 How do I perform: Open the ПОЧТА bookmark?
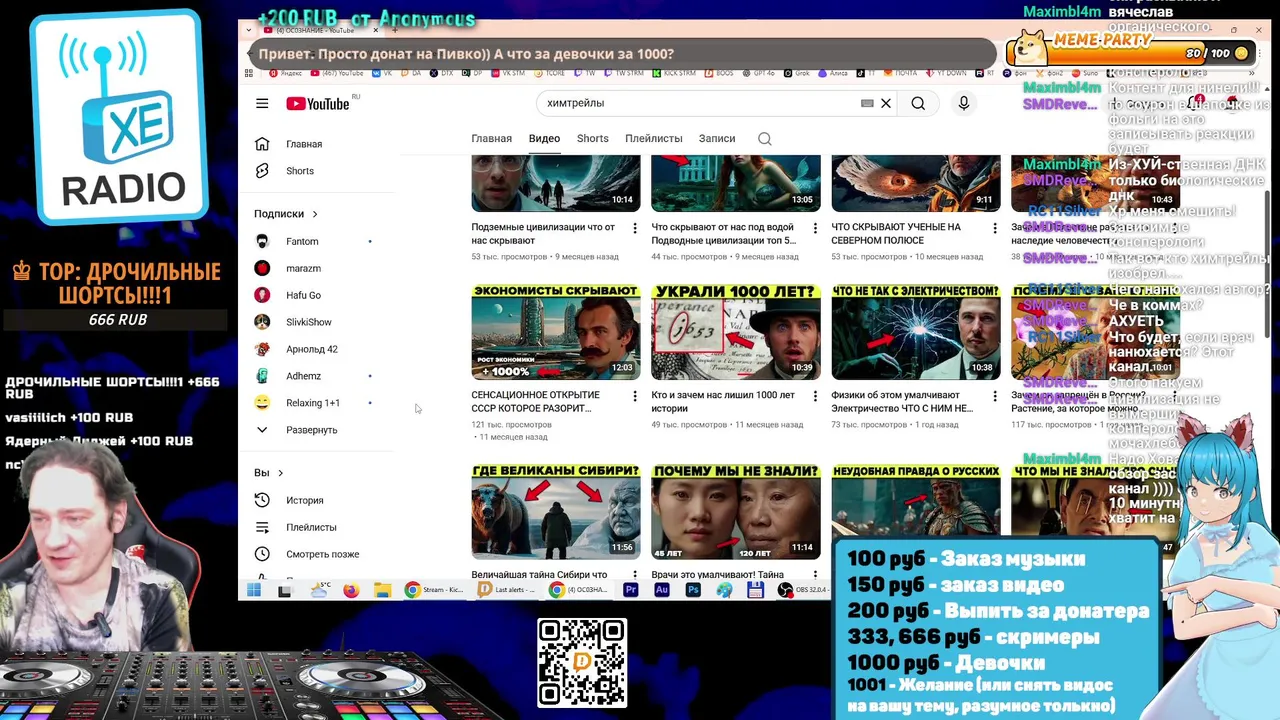point(901,73)
